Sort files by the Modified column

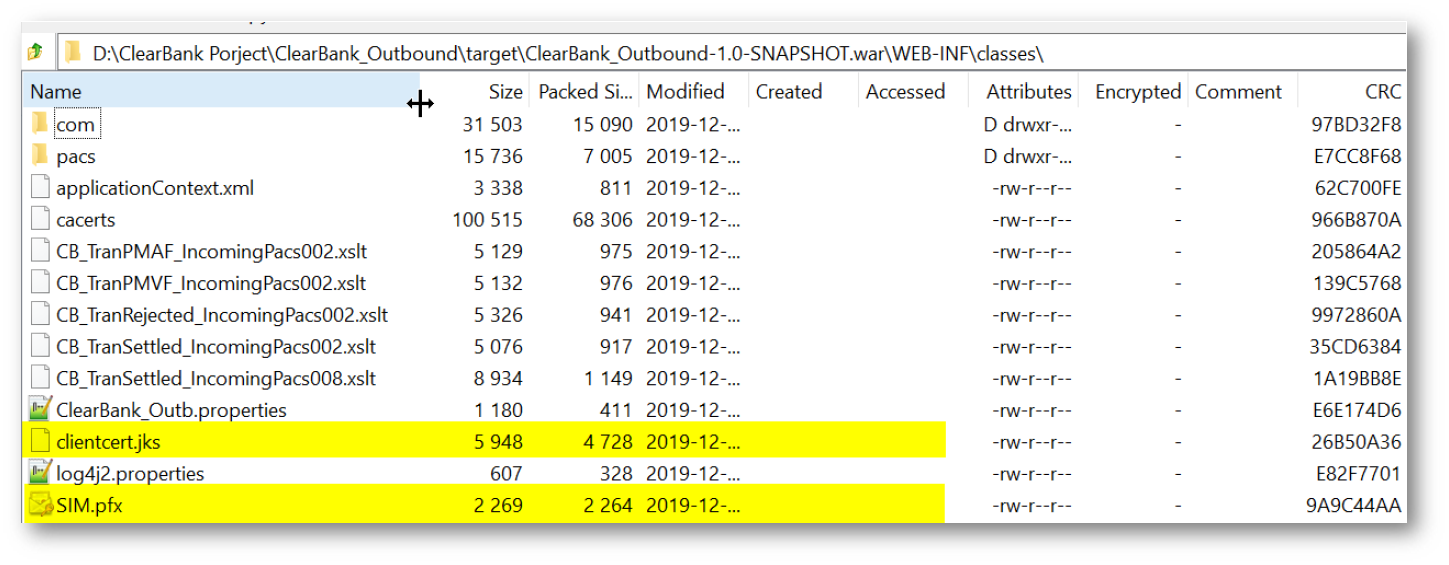[x=685, y=92]
